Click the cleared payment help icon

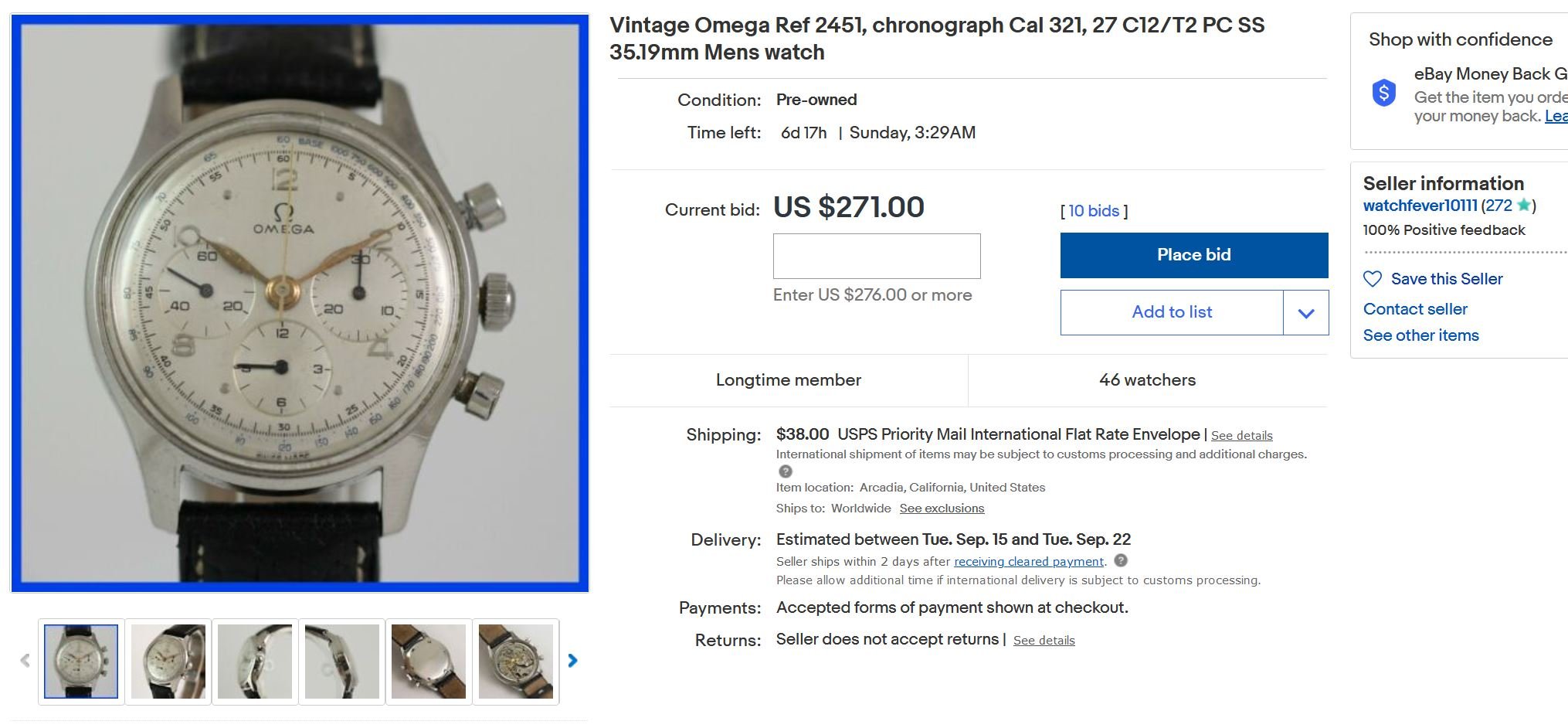pyautogui.click(x=1121, y=561)
